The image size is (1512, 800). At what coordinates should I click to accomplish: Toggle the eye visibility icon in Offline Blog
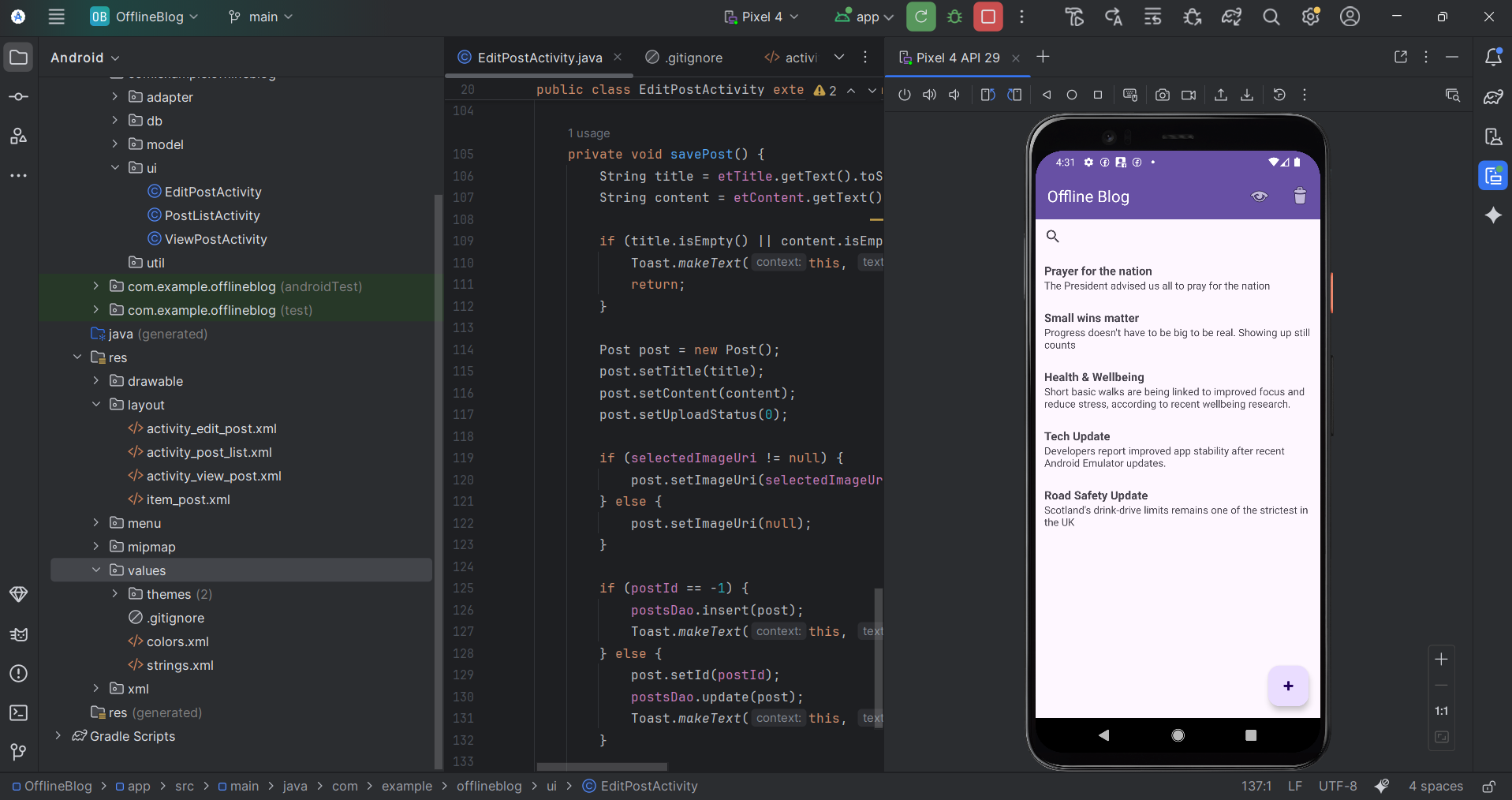coord(1260,196)
